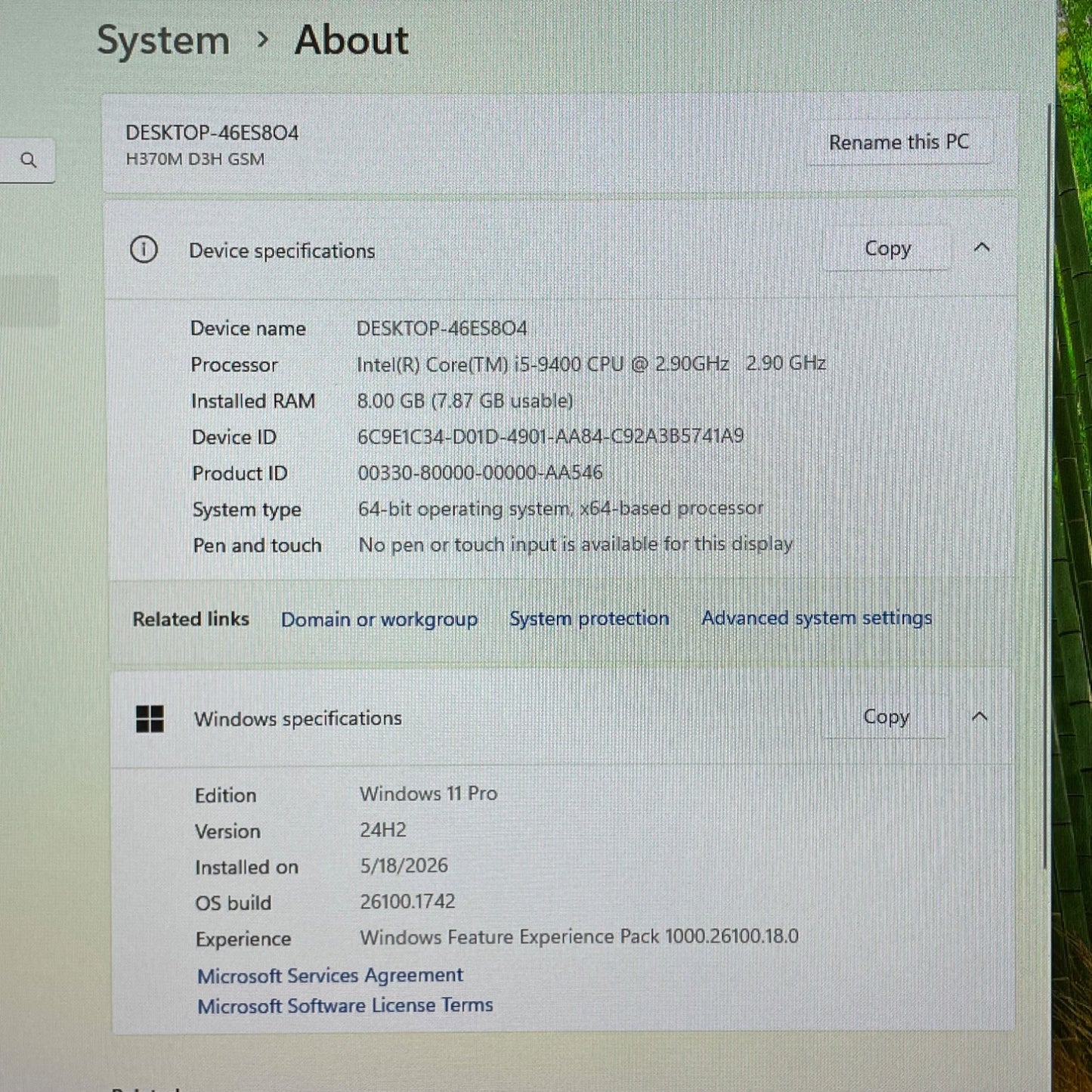This screenshot has height=1092, width=1092.
Task: Select the Product ID value 00330-80000-00000-AA546
Action: point(480,472)
